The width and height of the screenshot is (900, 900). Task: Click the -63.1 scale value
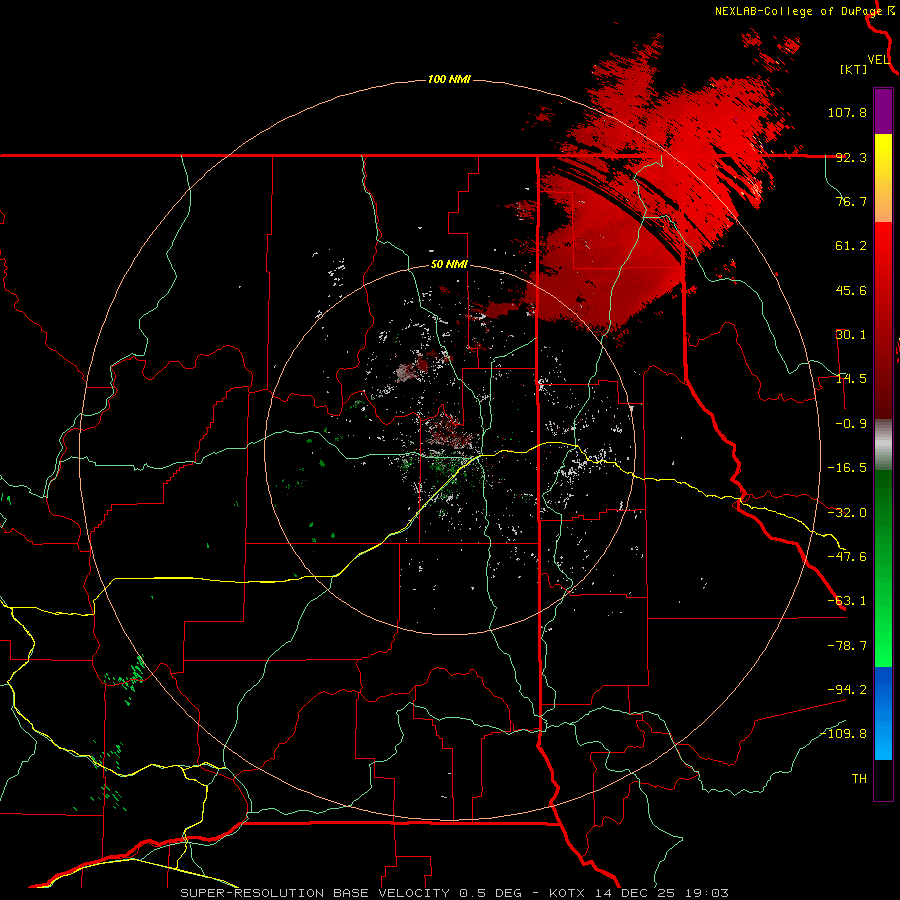tap(847, 601)
